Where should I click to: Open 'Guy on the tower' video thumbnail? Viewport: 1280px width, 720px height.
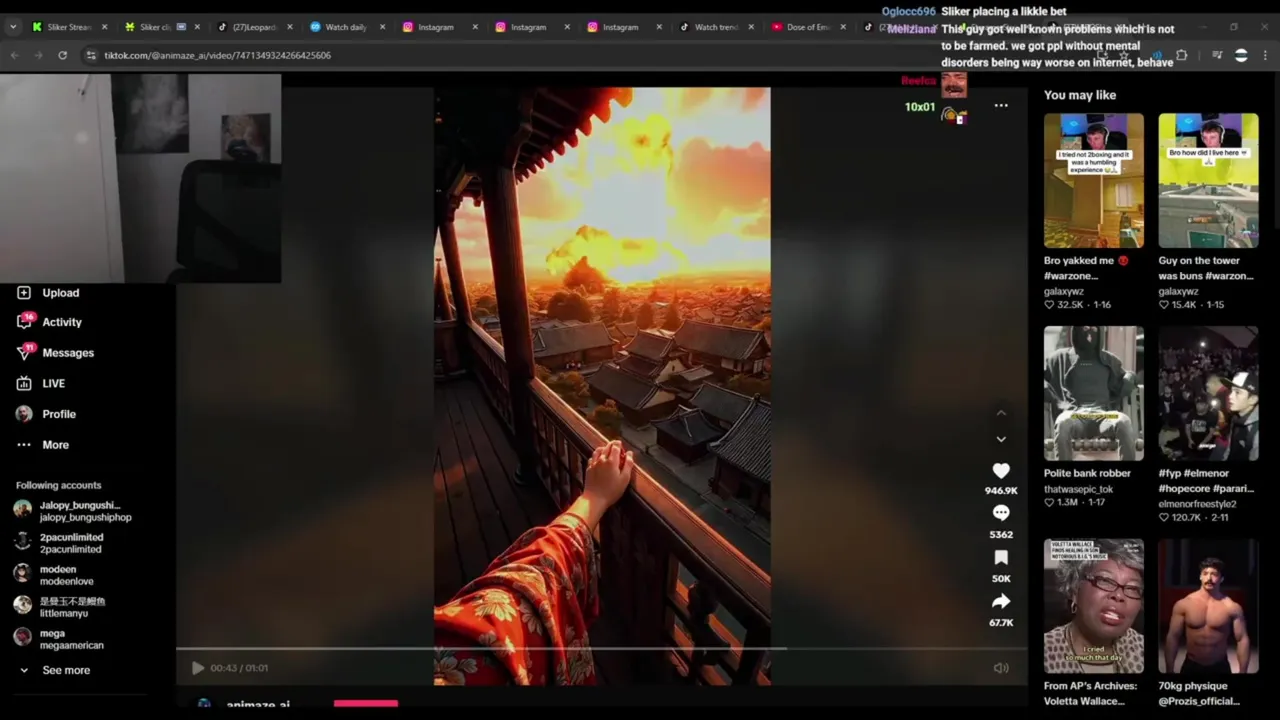click(1208, 180)
